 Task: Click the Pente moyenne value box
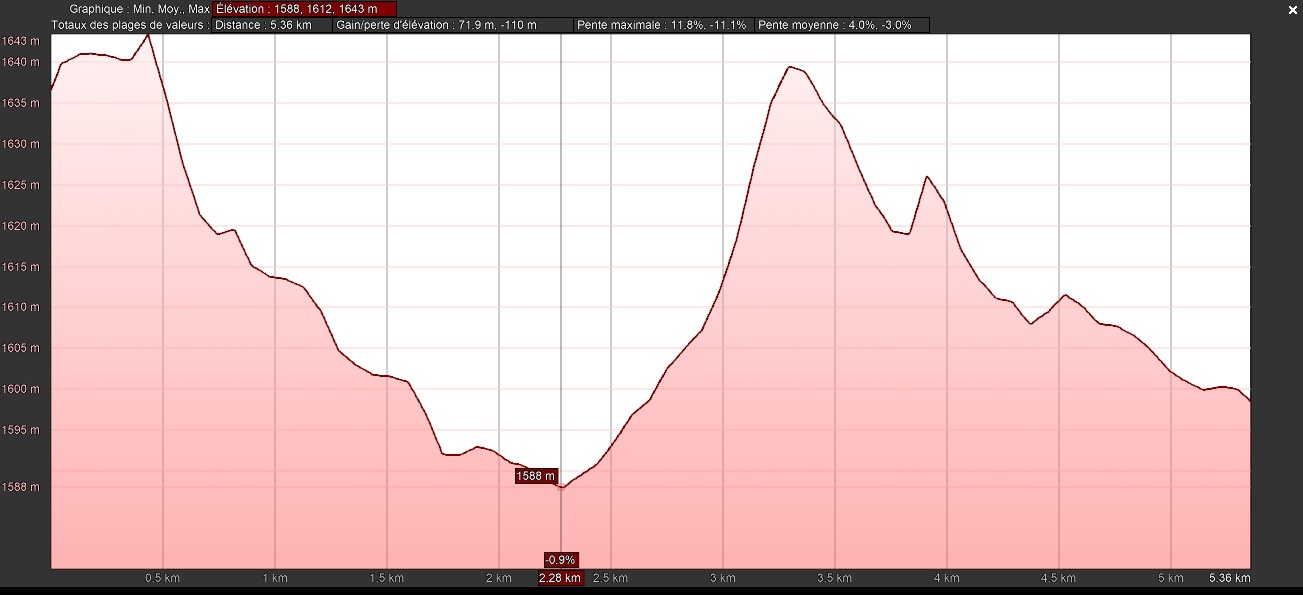pos(841,25)
